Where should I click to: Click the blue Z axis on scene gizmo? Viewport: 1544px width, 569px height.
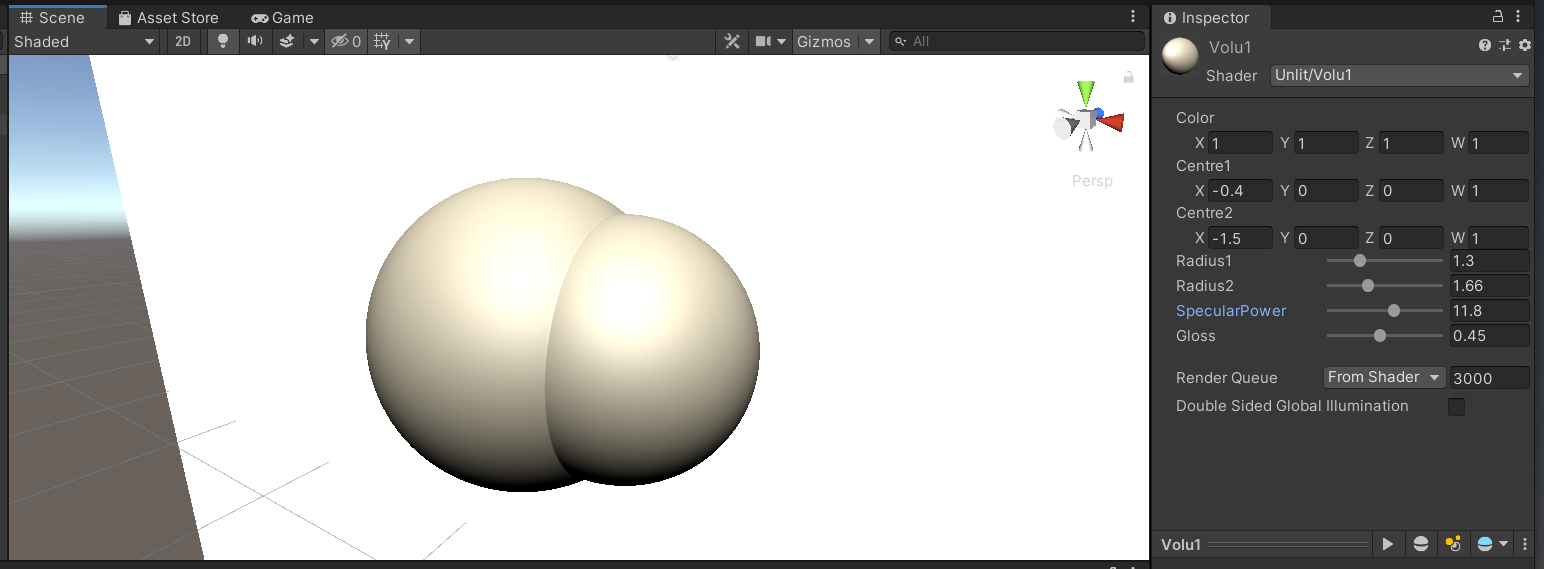(1098, 114)
